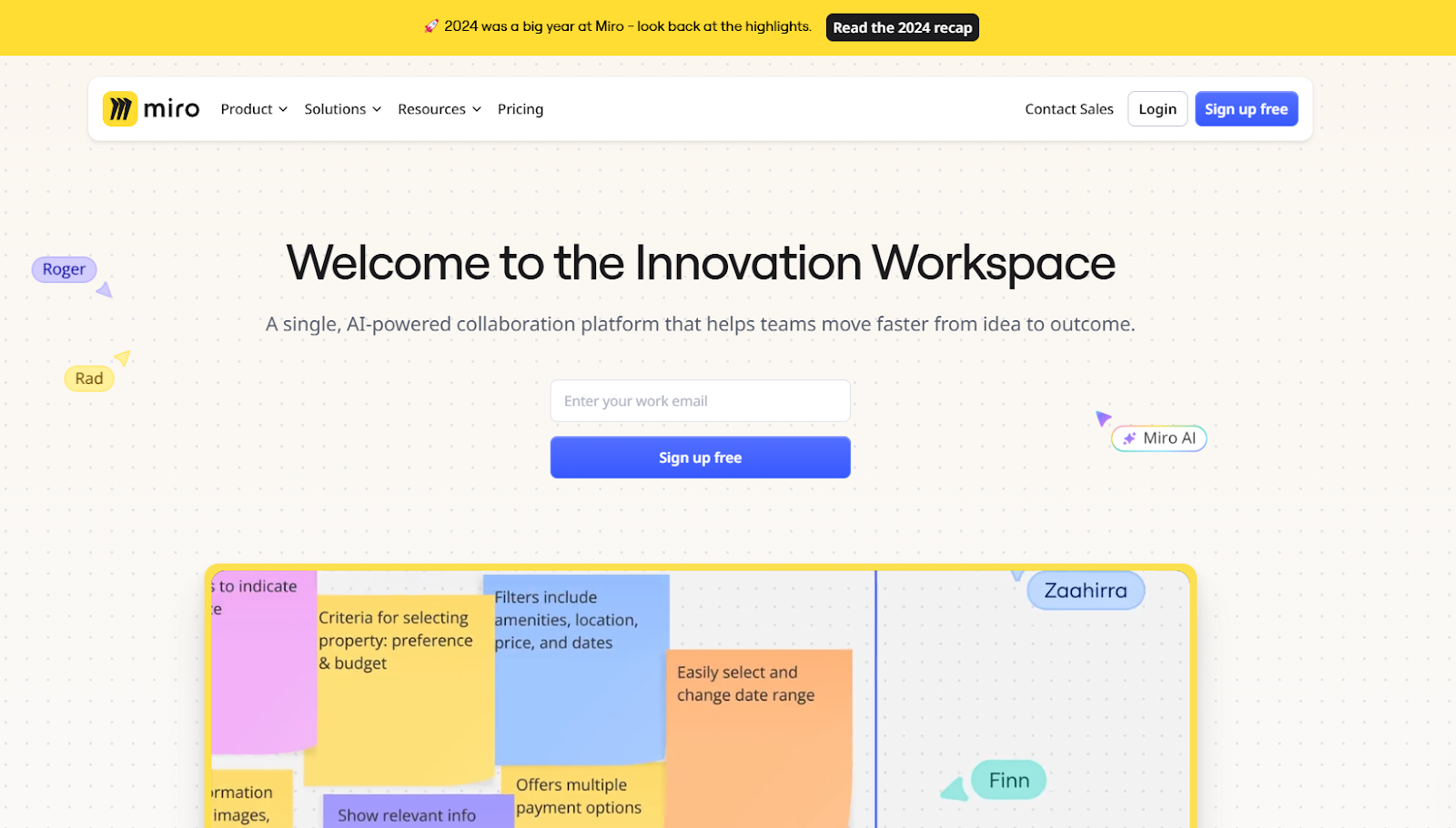Open the Resources dropdown
Screen dimensions: 1456x828
(x=440, y=109)
